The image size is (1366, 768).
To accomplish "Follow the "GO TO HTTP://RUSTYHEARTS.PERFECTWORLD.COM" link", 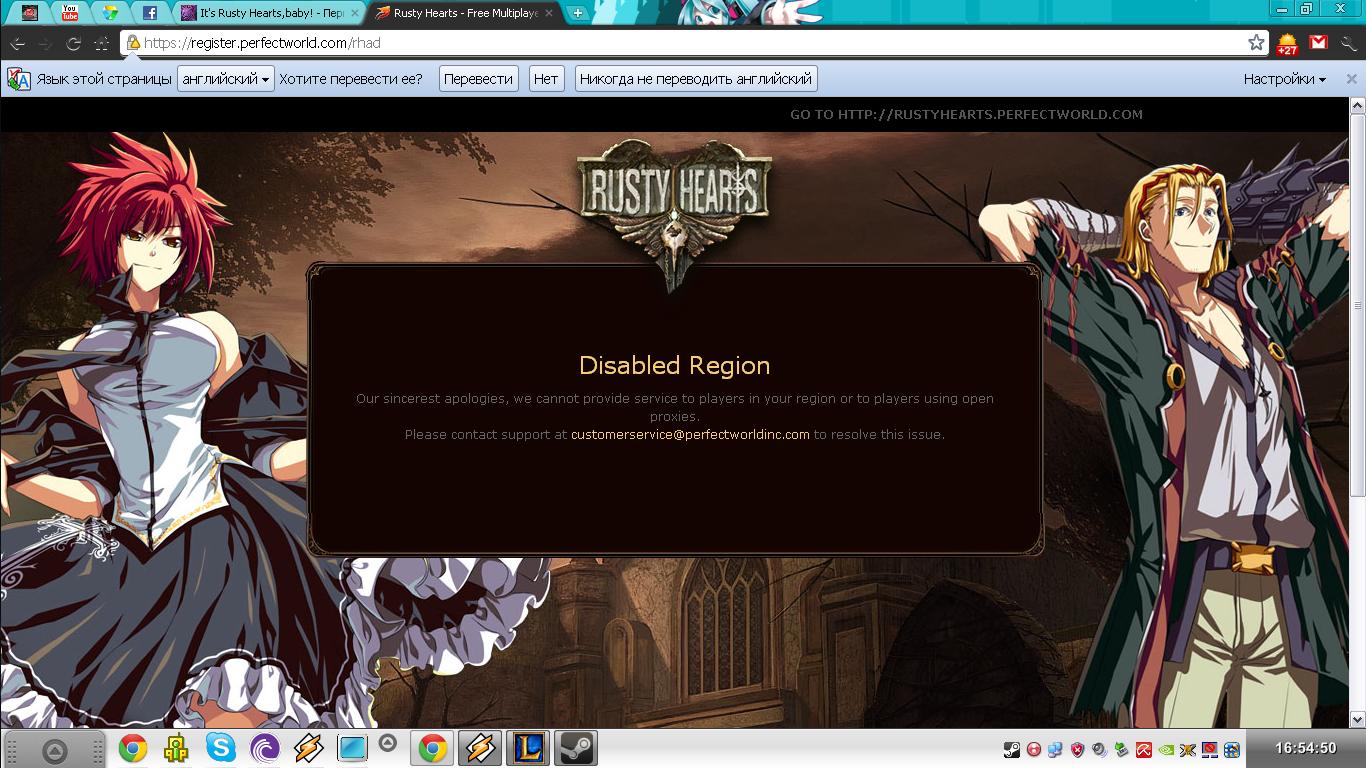I will (966, 114).
